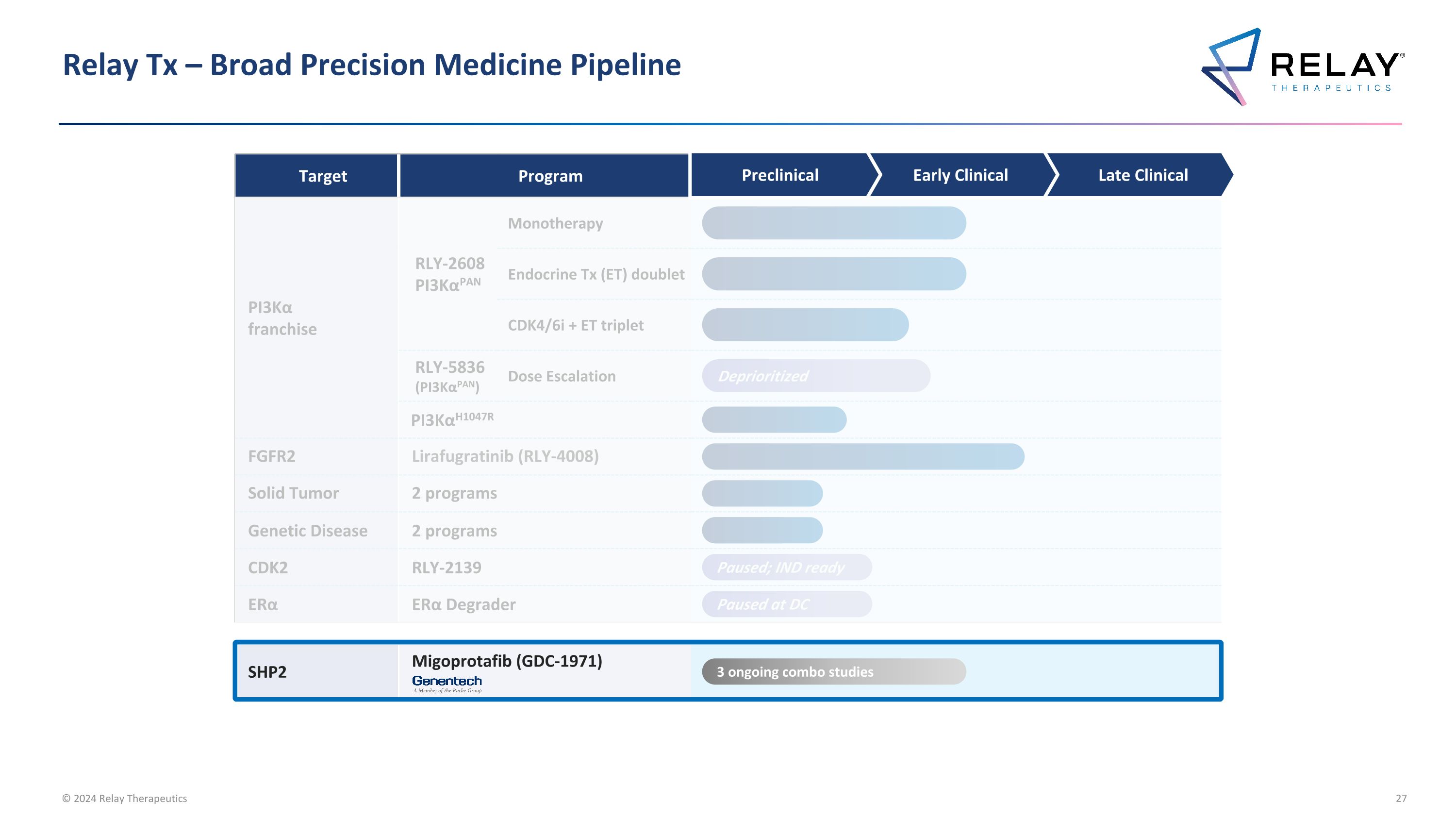Click the Target column header
Screen dimensions: 1456x819
click(x=322, y=176)
